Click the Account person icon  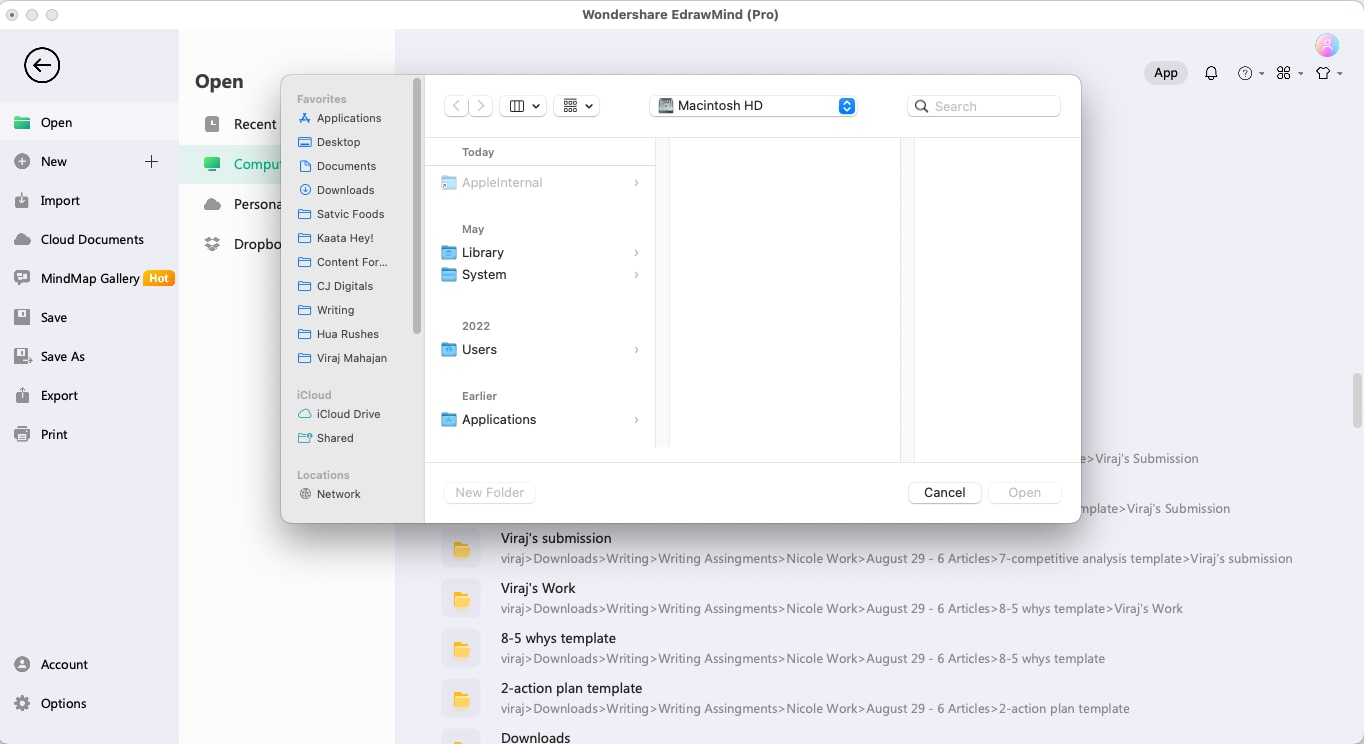22,664
